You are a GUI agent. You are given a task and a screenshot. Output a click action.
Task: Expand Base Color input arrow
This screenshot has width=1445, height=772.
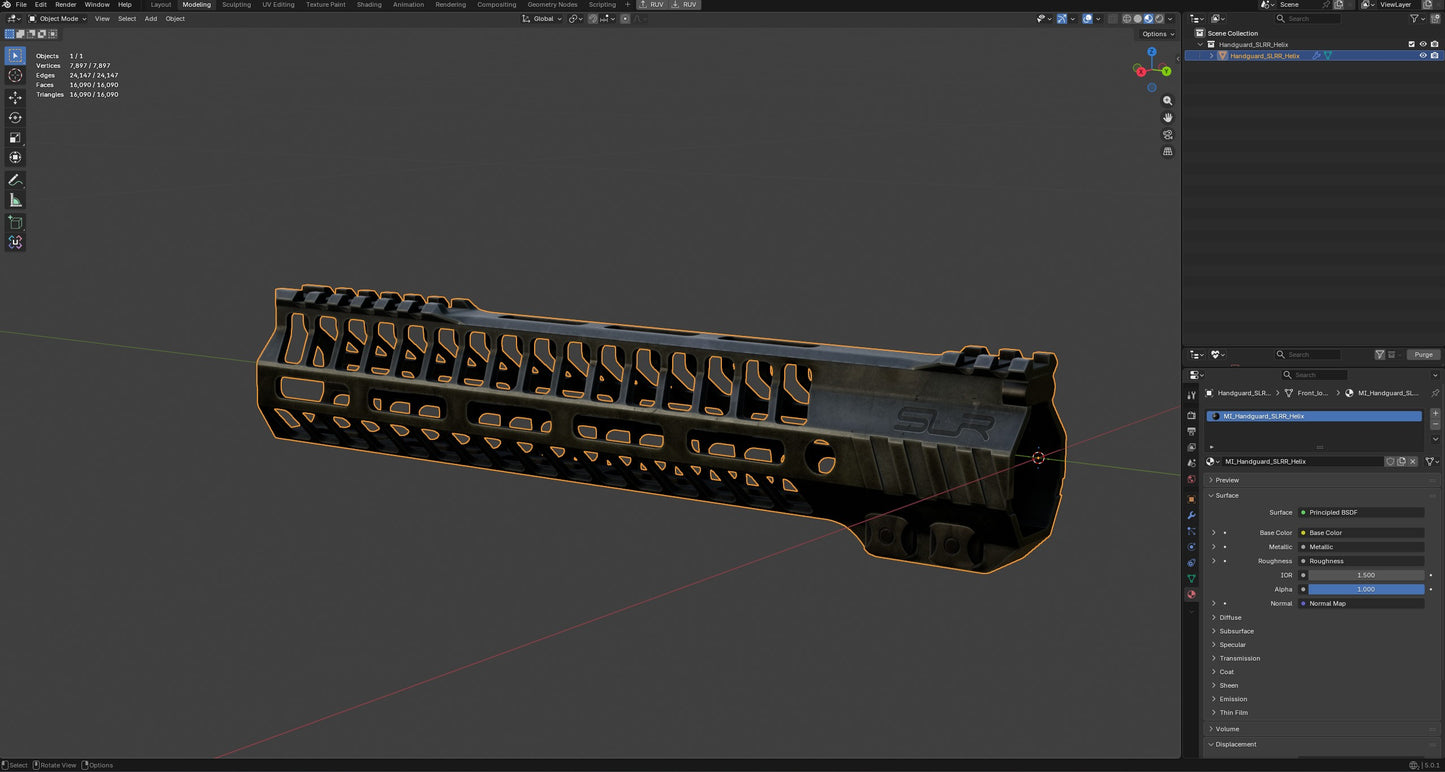point(1214,533)
